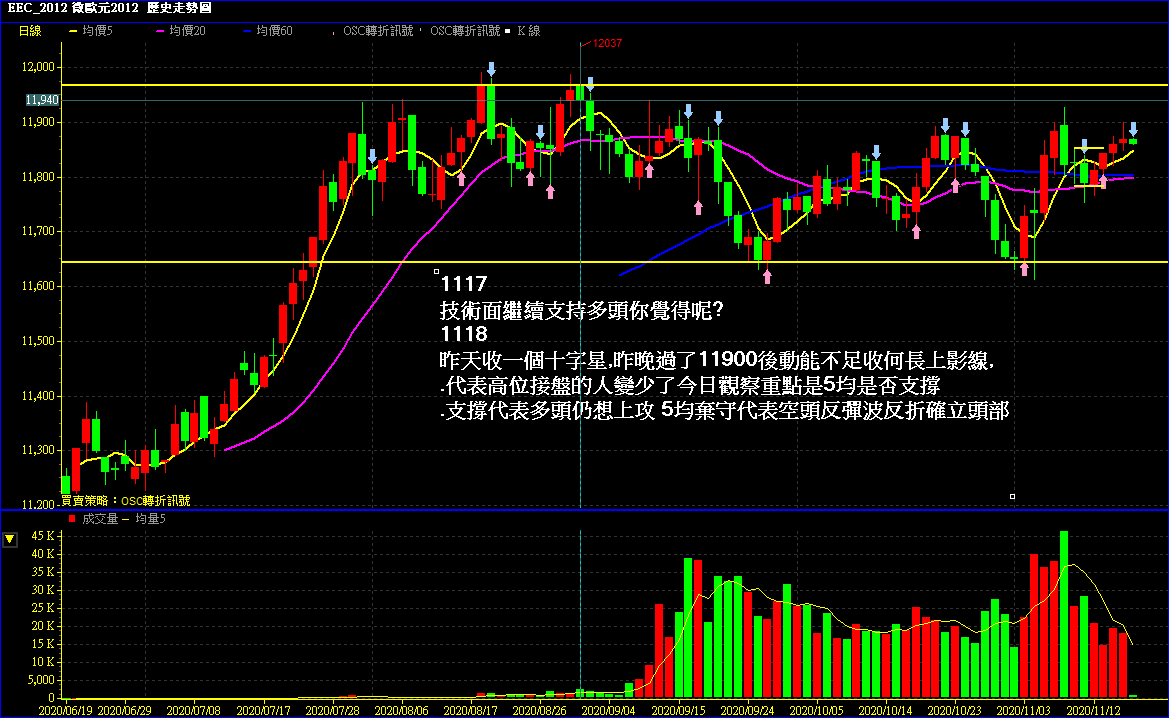The image size is (1169, 718).
Task: Click the 均量5 legend label
Action: click(x=151, y=518)
